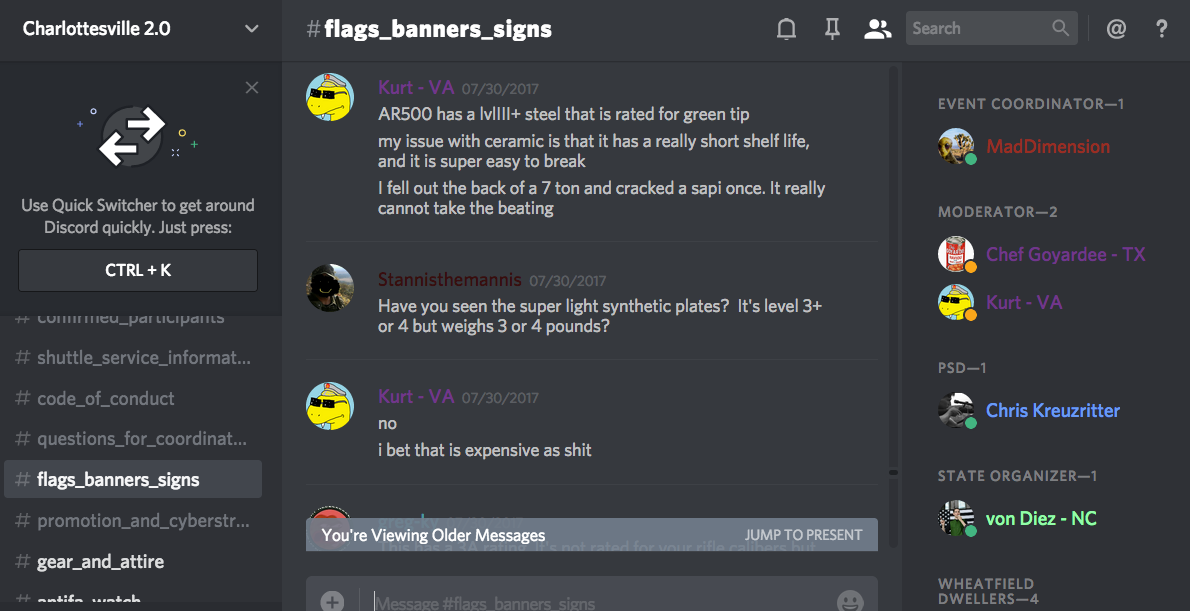Viewport: 1190px width, 611px height.
Task: Click the CTRL + K button
Action: pos(138,270)
